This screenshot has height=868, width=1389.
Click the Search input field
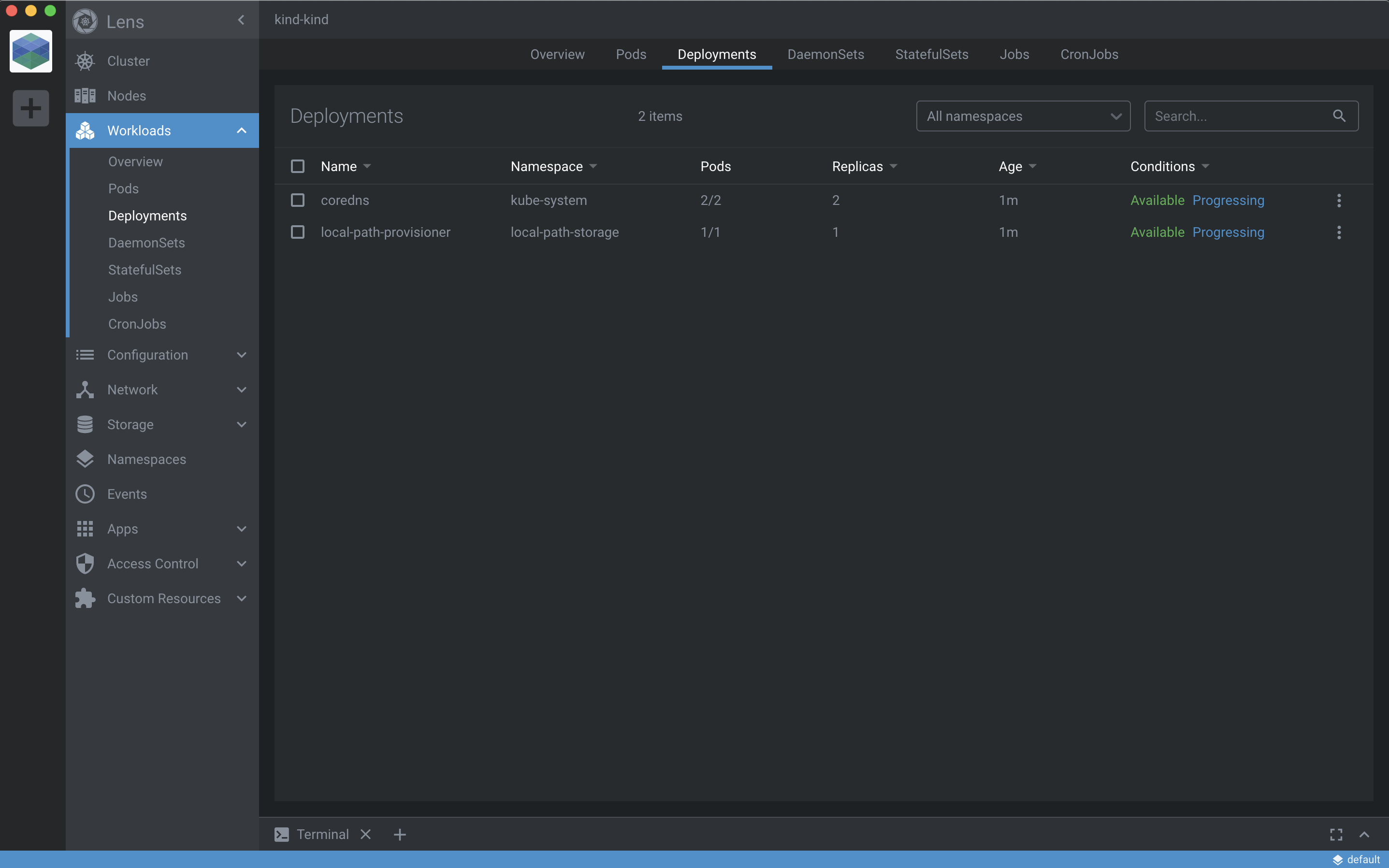(1234, 116)
